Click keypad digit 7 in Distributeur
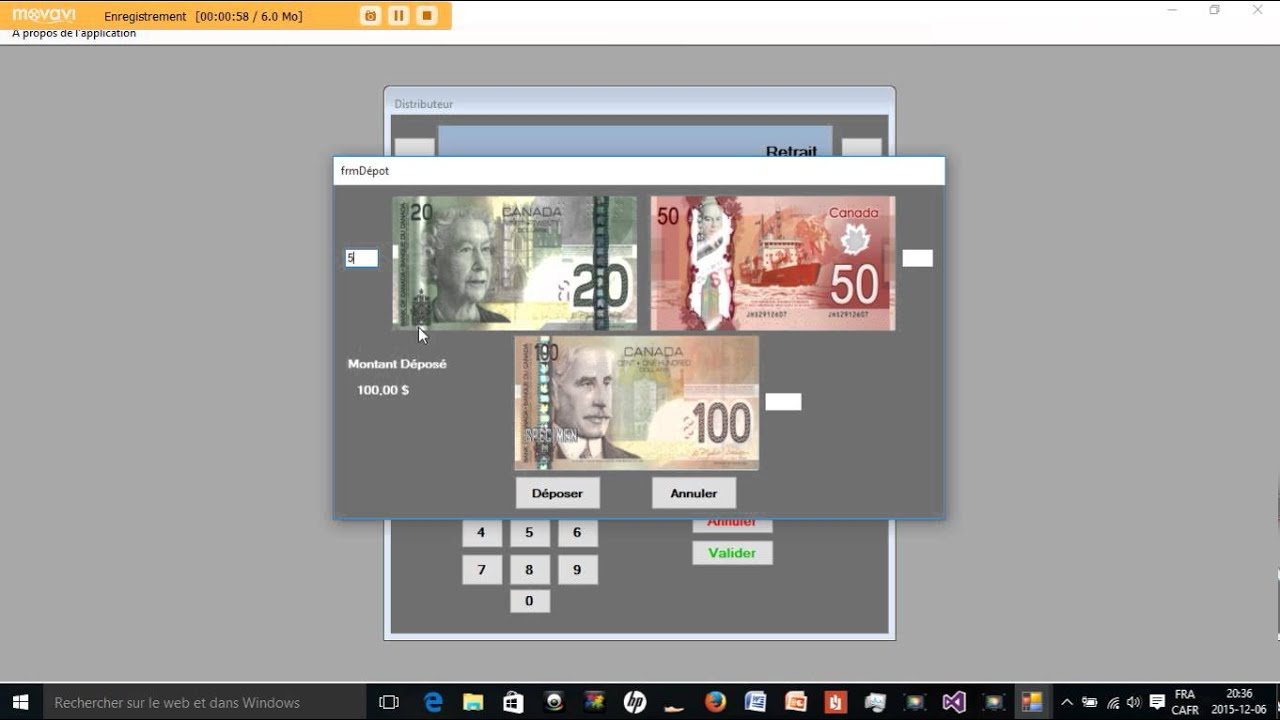Viewport: 1280px width, 720px height. point(481,570)
